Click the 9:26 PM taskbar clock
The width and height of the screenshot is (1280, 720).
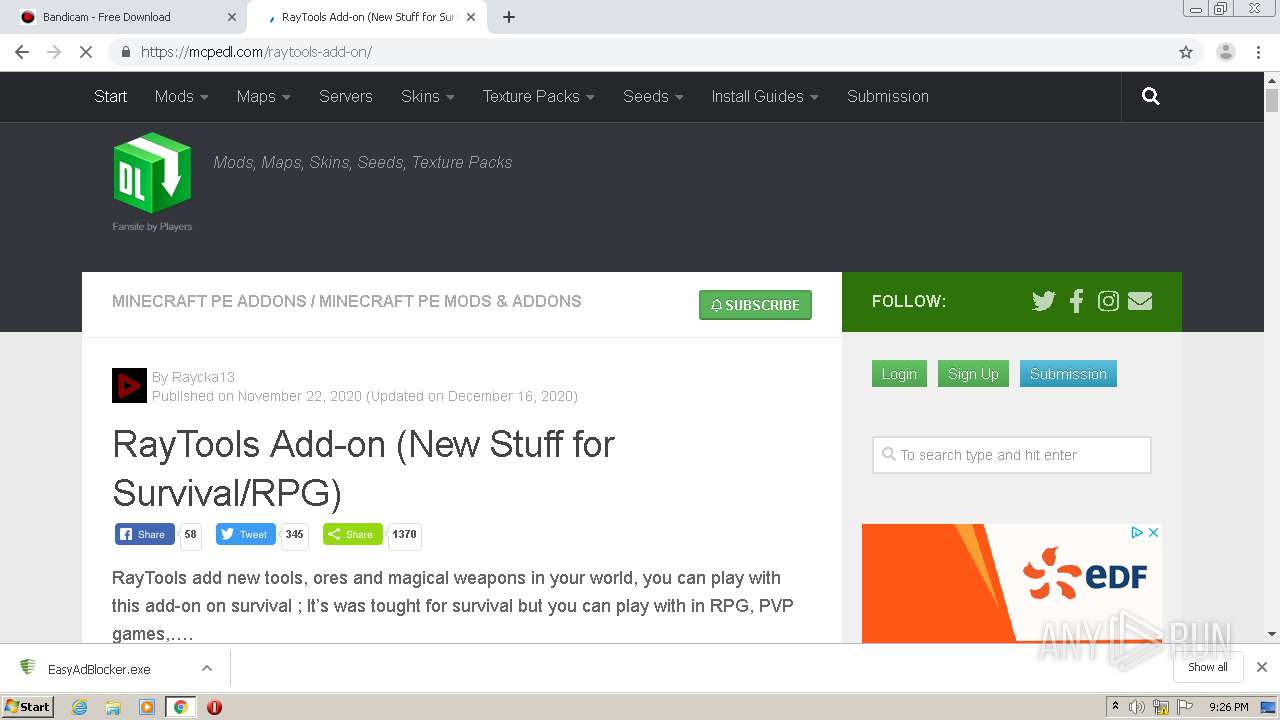(1229, 707)
